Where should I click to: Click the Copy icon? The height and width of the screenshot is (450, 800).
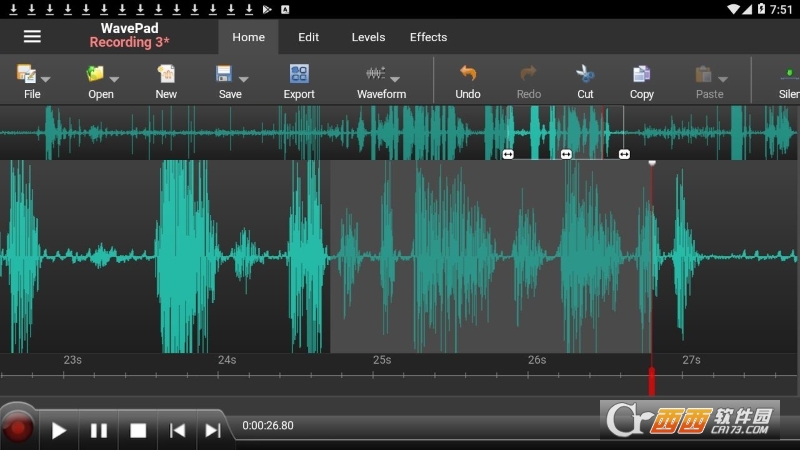click(x=642, y=74)
